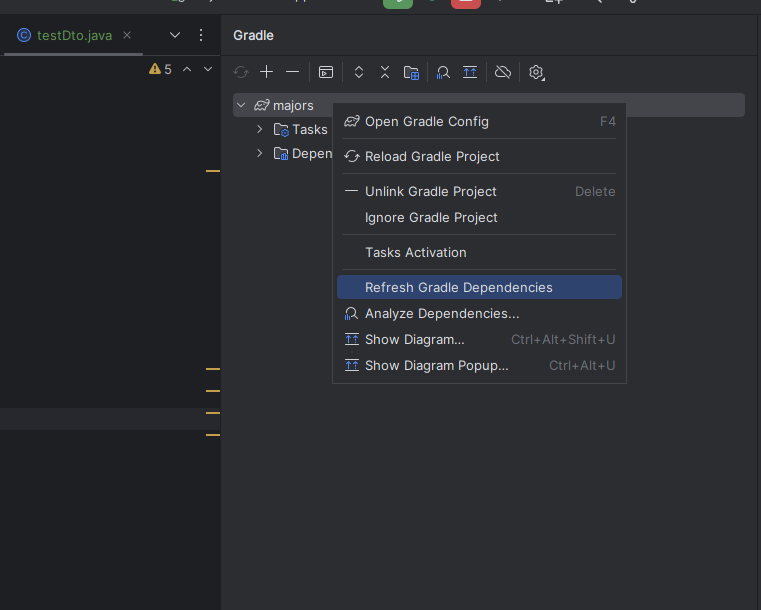This screenshot has width=761, height=610.
Task: Click the Reload All Gradle Projects toolbar icon
Action: [x=241, y=72]
